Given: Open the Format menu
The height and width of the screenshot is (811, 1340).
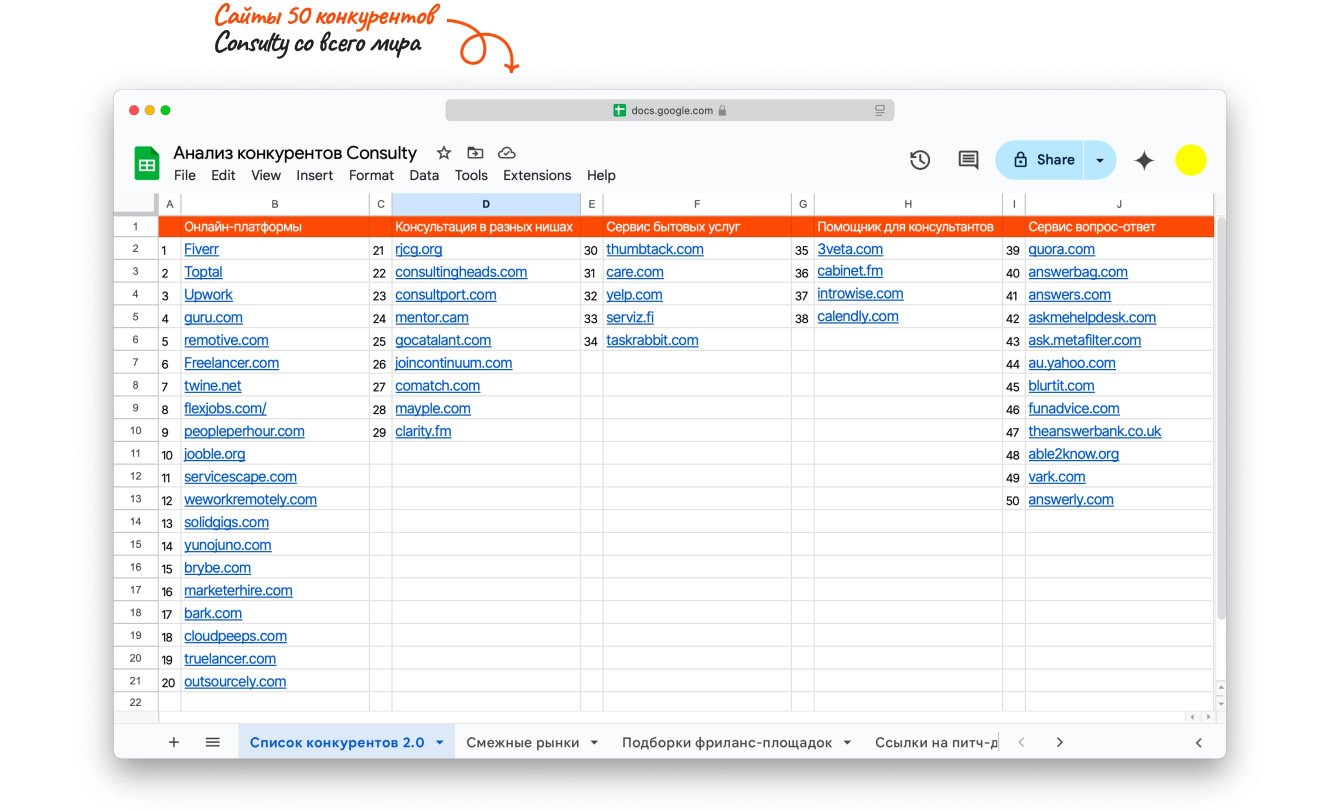Looking at the screenshot, I should coord(371,175).
